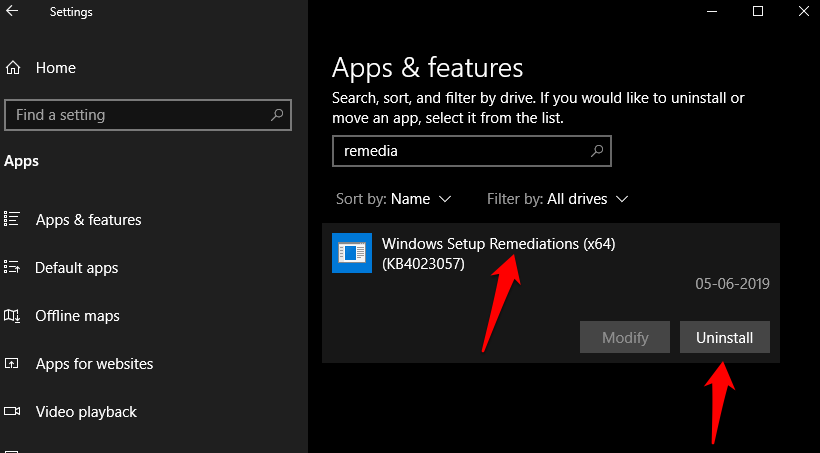The image size is (820, 453).
Task: Uninstall Windows Setup Remediations
Action: [724, 338]
